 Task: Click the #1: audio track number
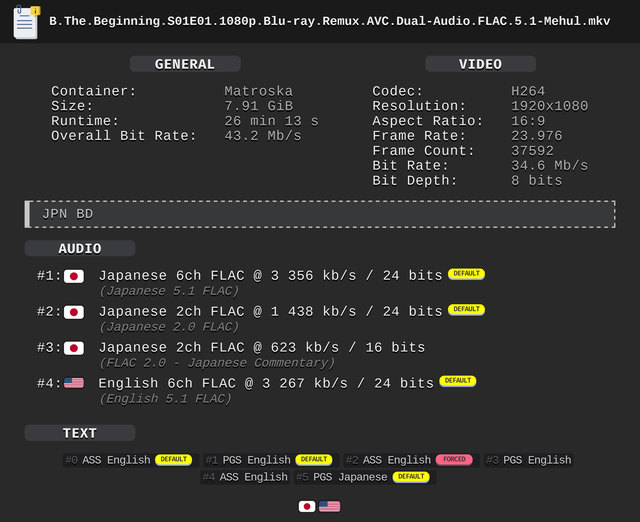[x=49, y=276]
